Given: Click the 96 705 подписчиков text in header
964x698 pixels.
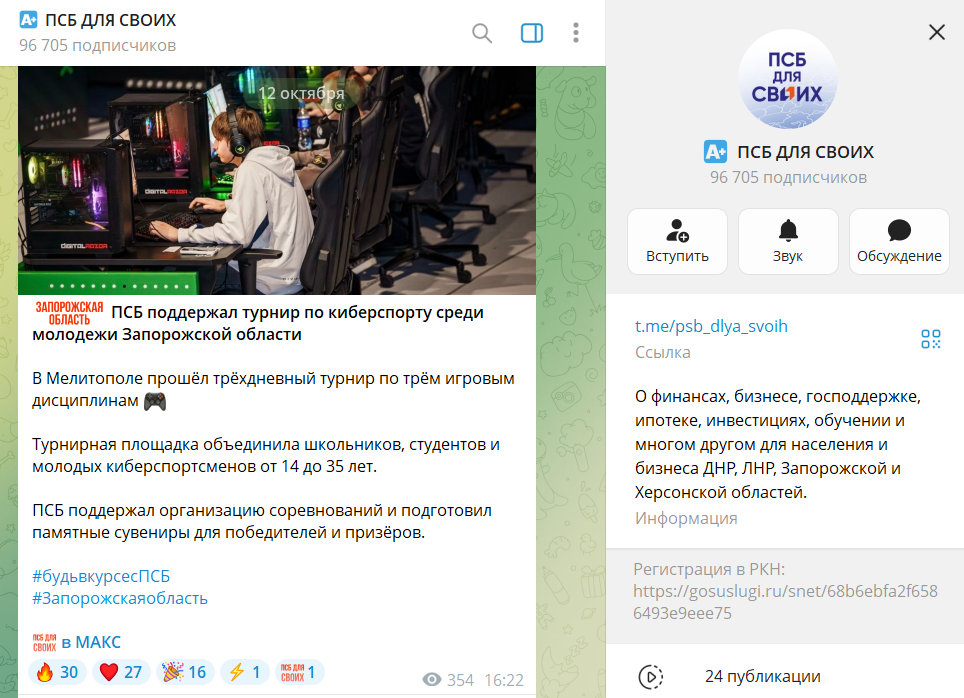Looking at the screenshot, I should 98,46.
